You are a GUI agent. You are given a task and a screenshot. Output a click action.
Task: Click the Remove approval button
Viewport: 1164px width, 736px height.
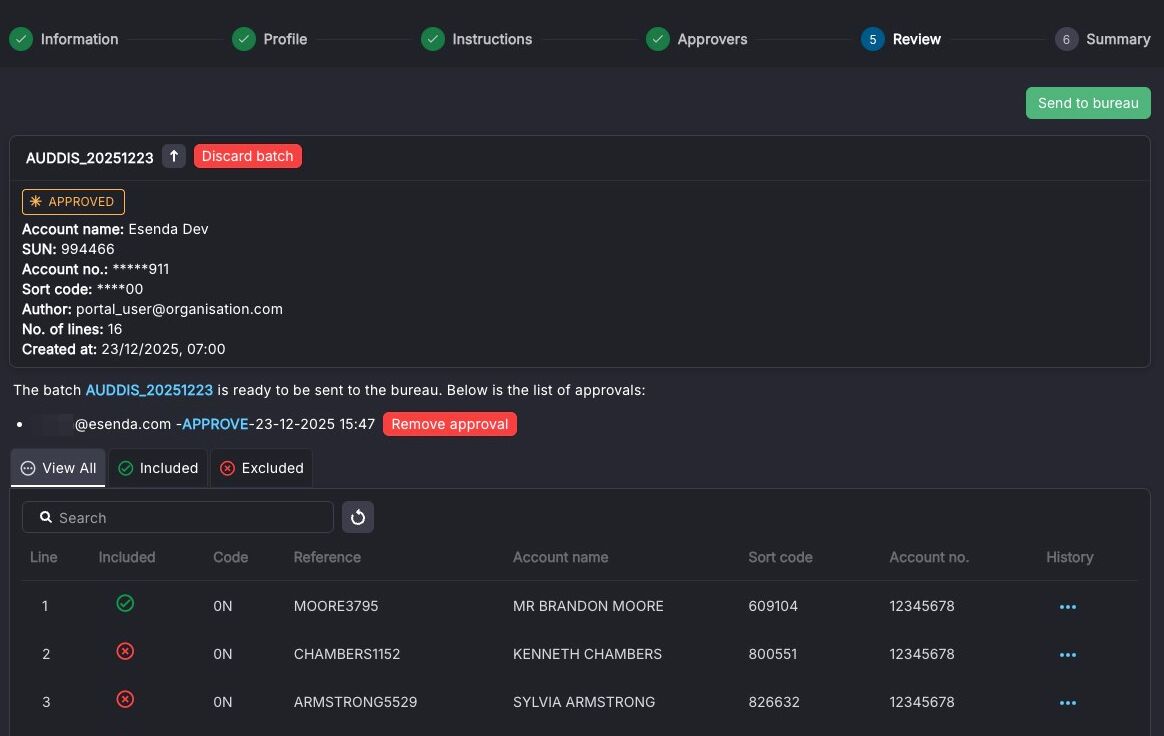[x=450, y=424]
